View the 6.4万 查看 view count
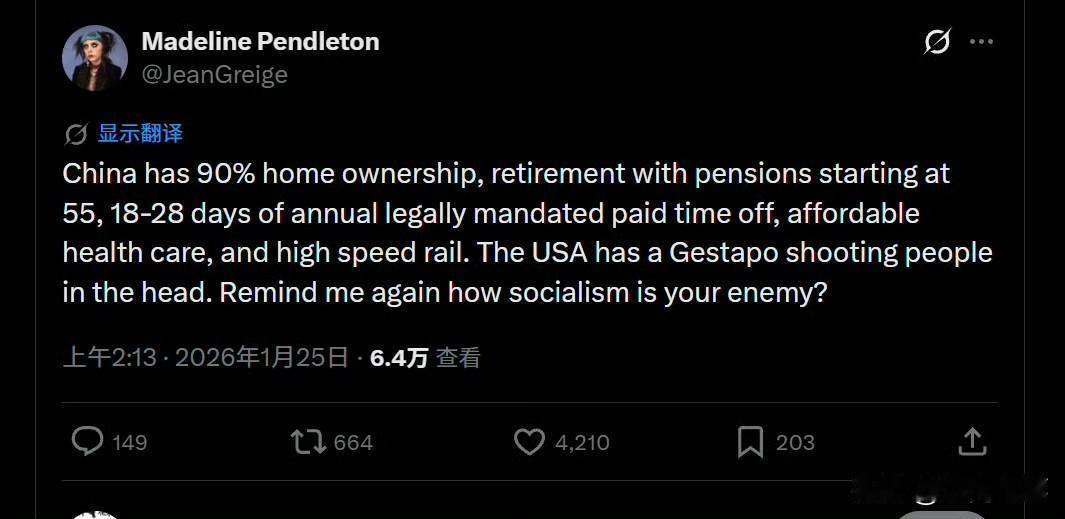The height and width of the screenshot is (519, 1065). (425, 358)
